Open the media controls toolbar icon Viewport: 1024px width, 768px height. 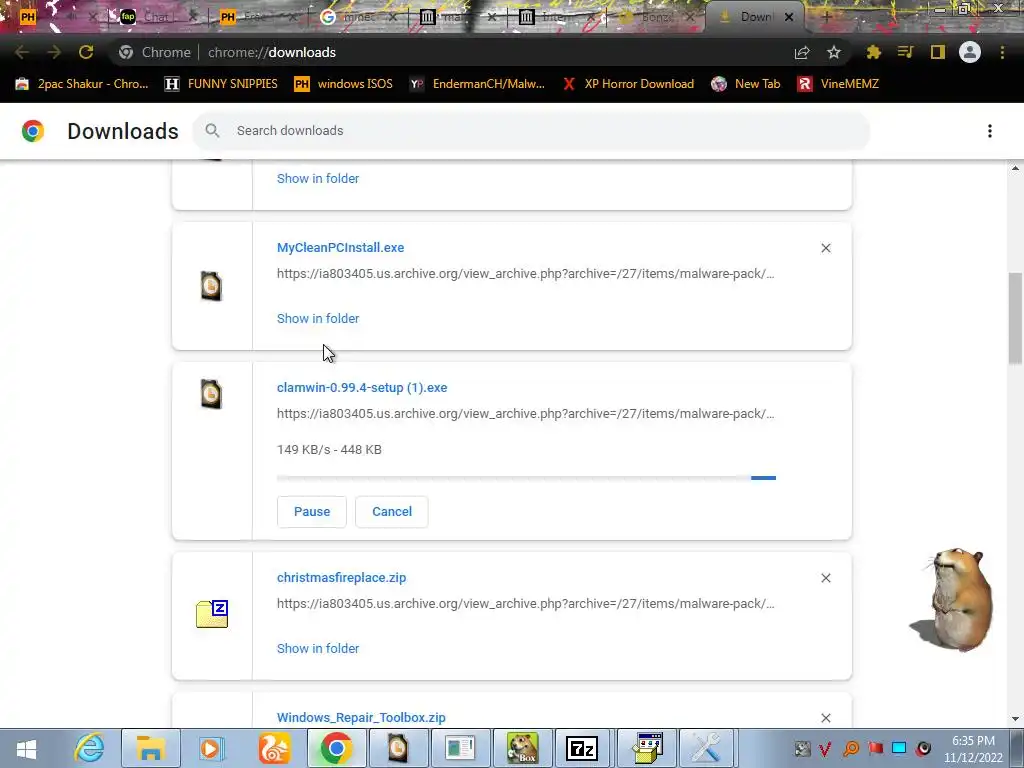tap(905, 52)
